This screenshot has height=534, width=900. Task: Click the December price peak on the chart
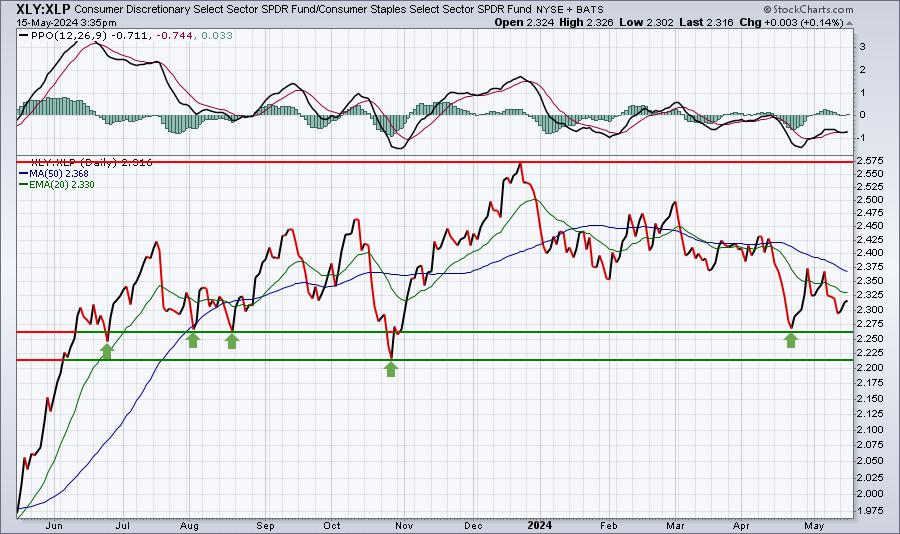tap(520, 164)
